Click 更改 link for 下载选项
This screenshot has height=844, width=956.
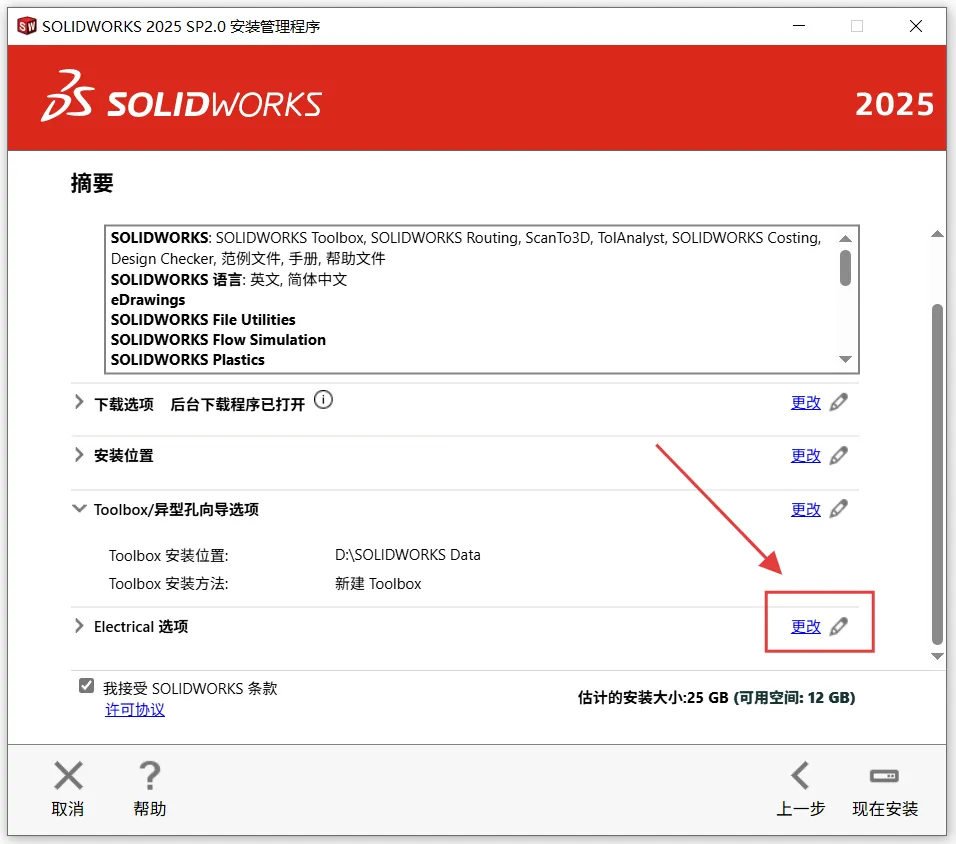tap(805, 403)
